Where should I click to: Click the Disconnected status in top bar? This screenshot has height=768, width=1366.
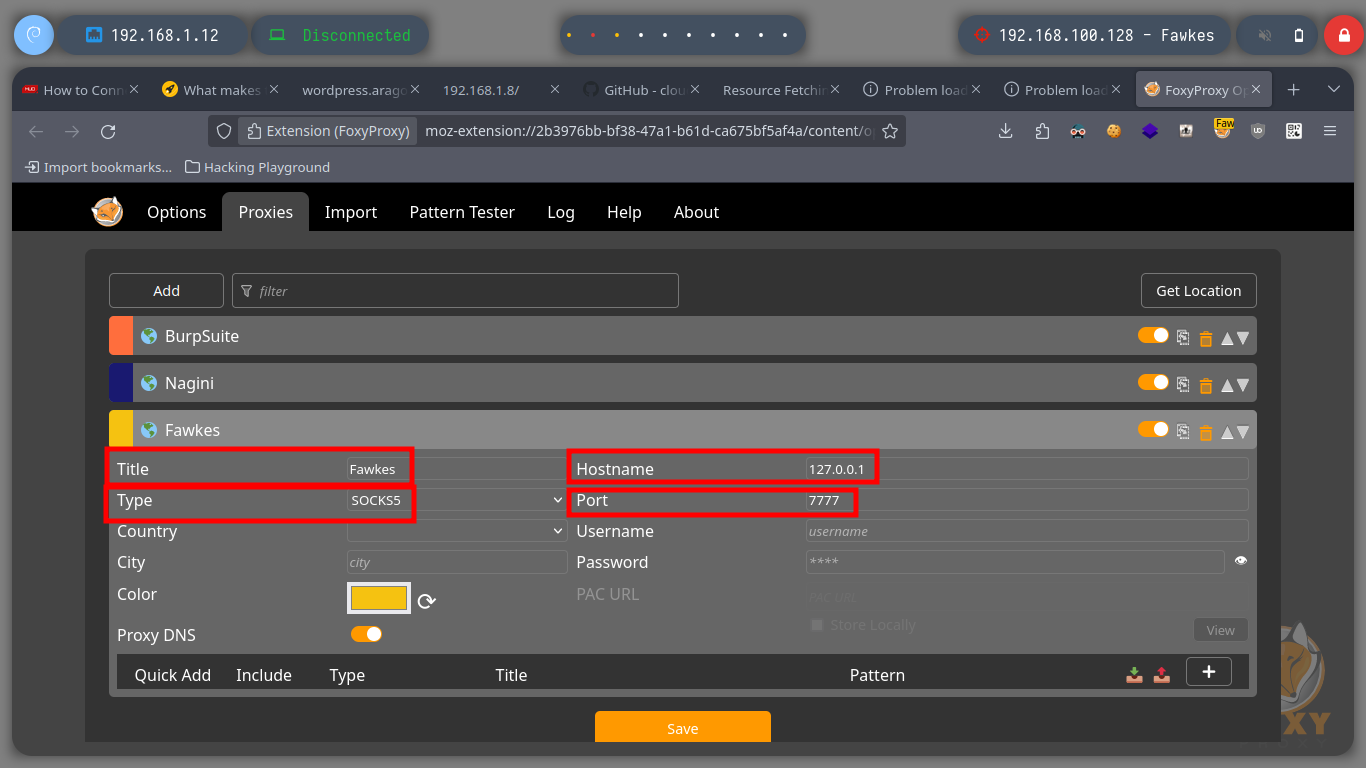(341, 35)
